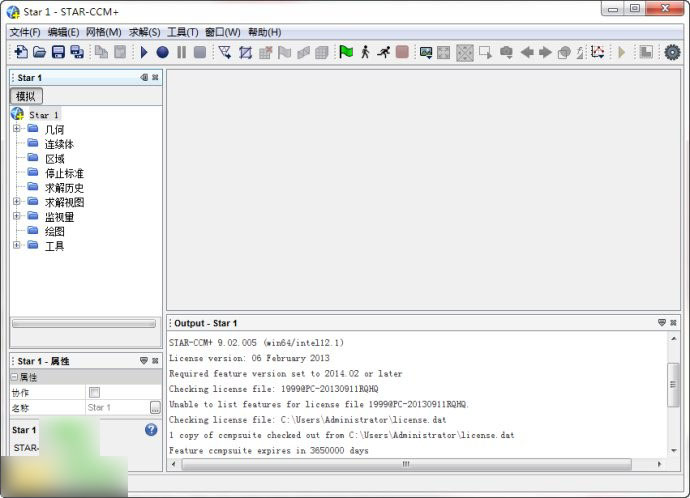Click the grey volume mesh cube icon
The height and width of the screenshot is (498, 690).
click(x=322, y=52)
